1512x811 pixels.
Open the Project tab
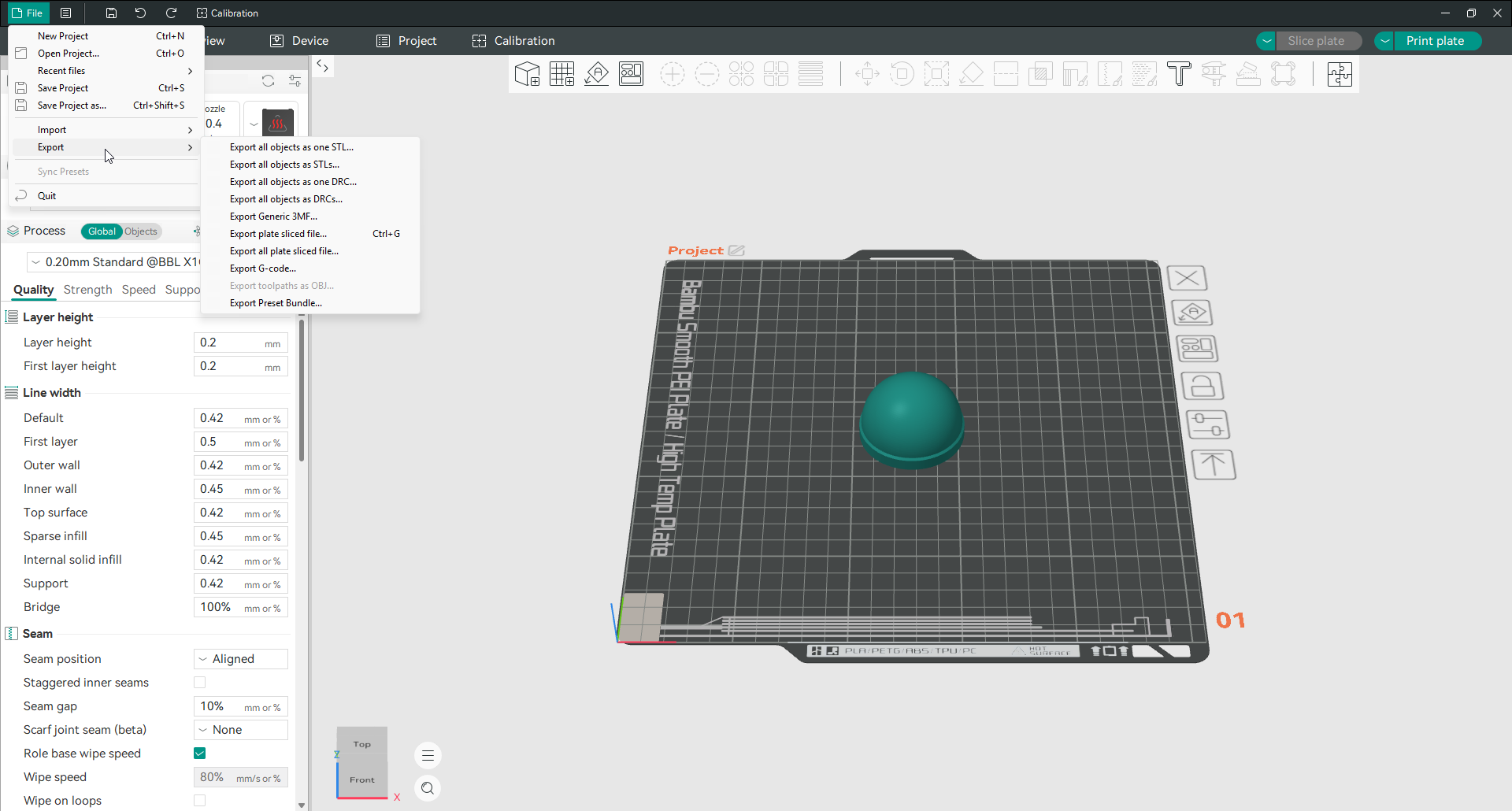click(406, 41)
